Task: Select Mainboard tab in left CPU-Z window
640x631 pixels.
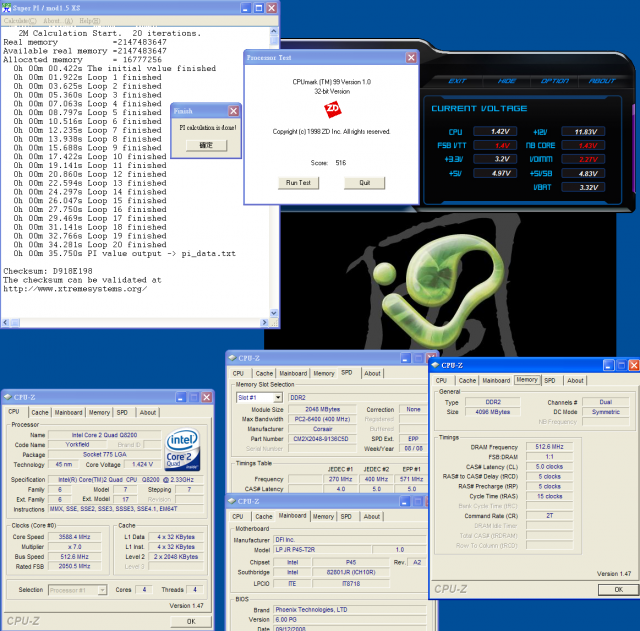Action: [x=69, y=413]
